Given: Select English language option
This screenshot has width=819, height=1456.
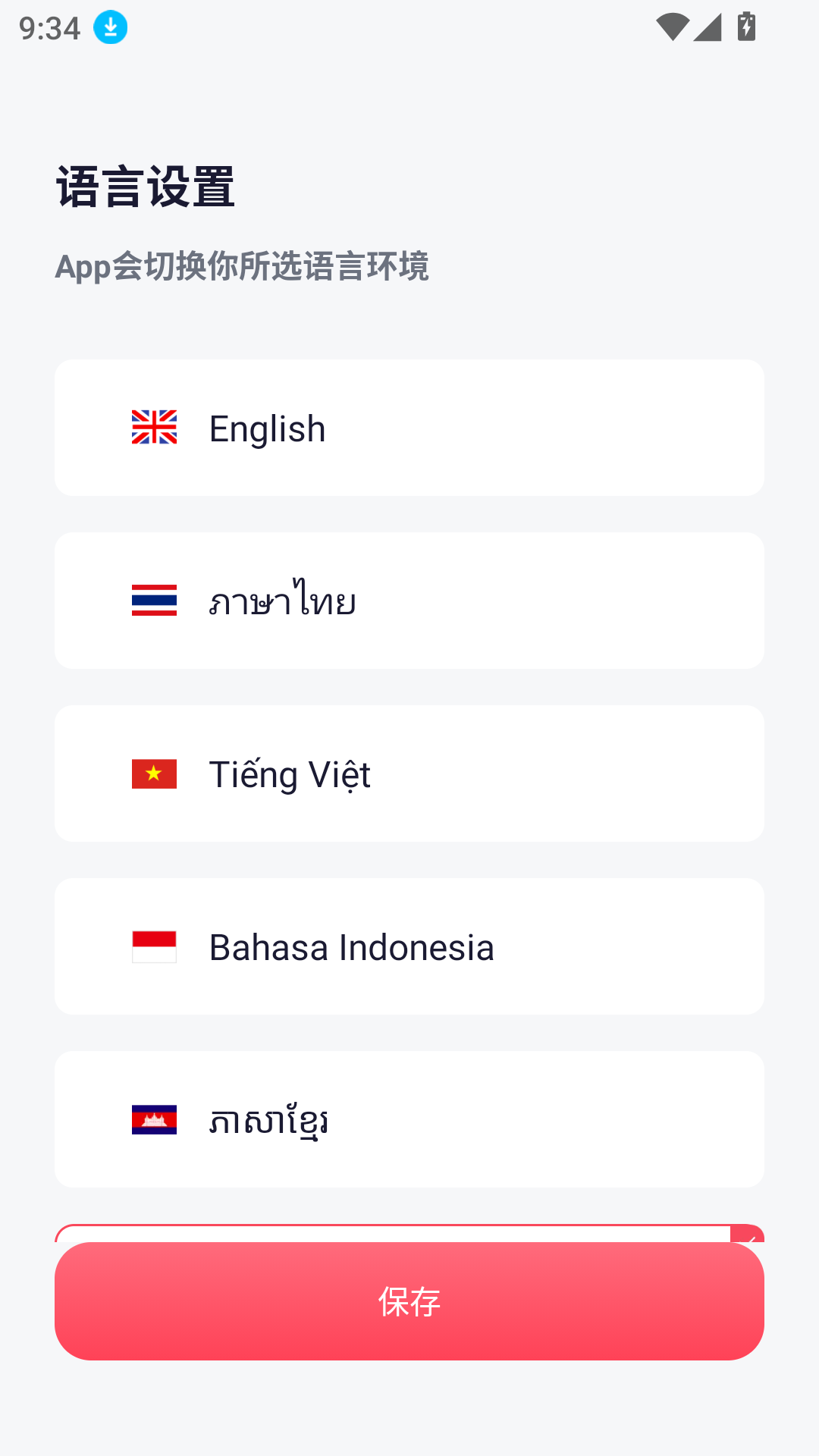Looking at the screenshot, I should tap(409, 428).
